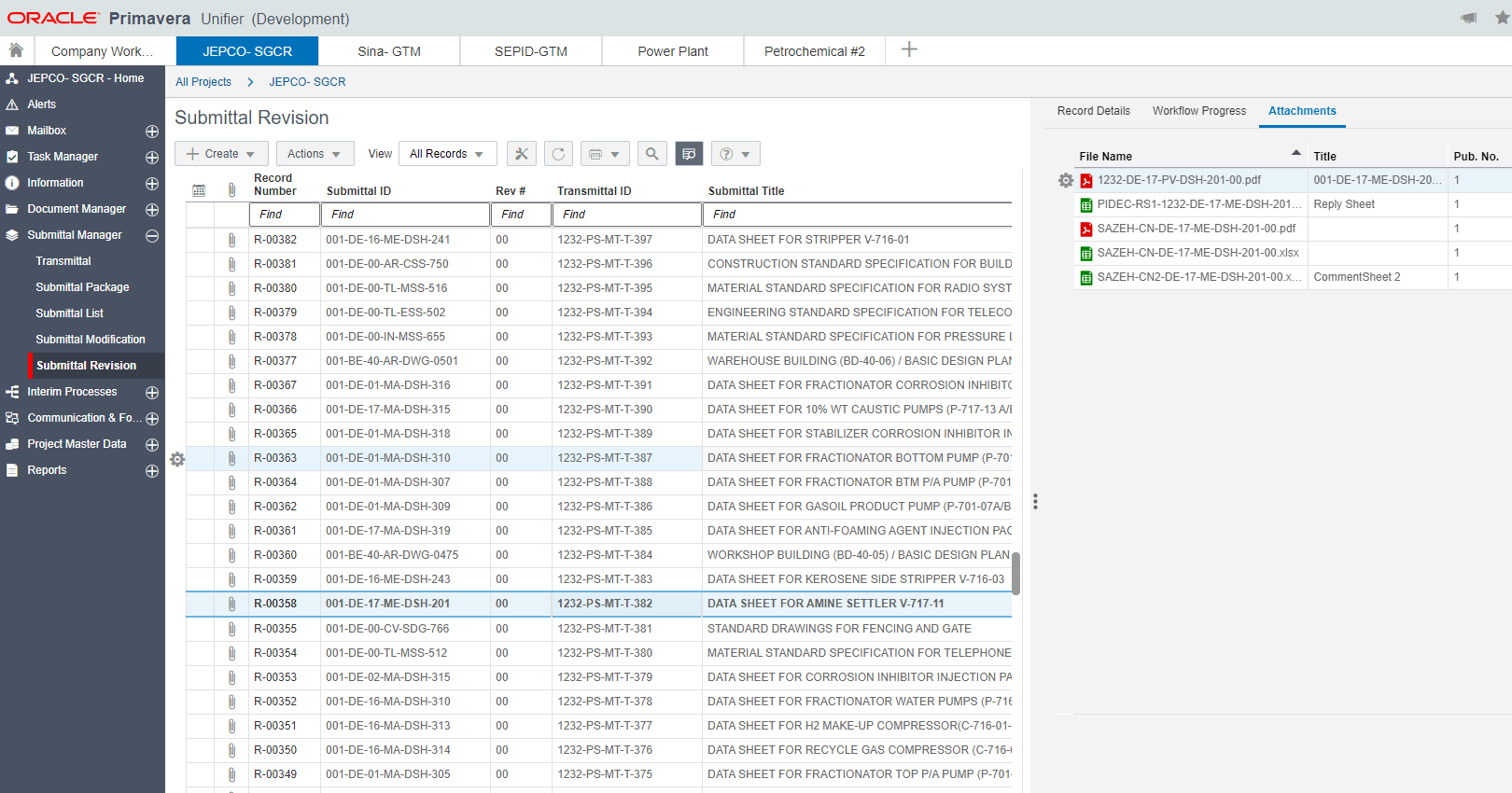Collapse the Submittal Manager node
Viewport: 1512px width, 793px height.
(x=152, y=236)
